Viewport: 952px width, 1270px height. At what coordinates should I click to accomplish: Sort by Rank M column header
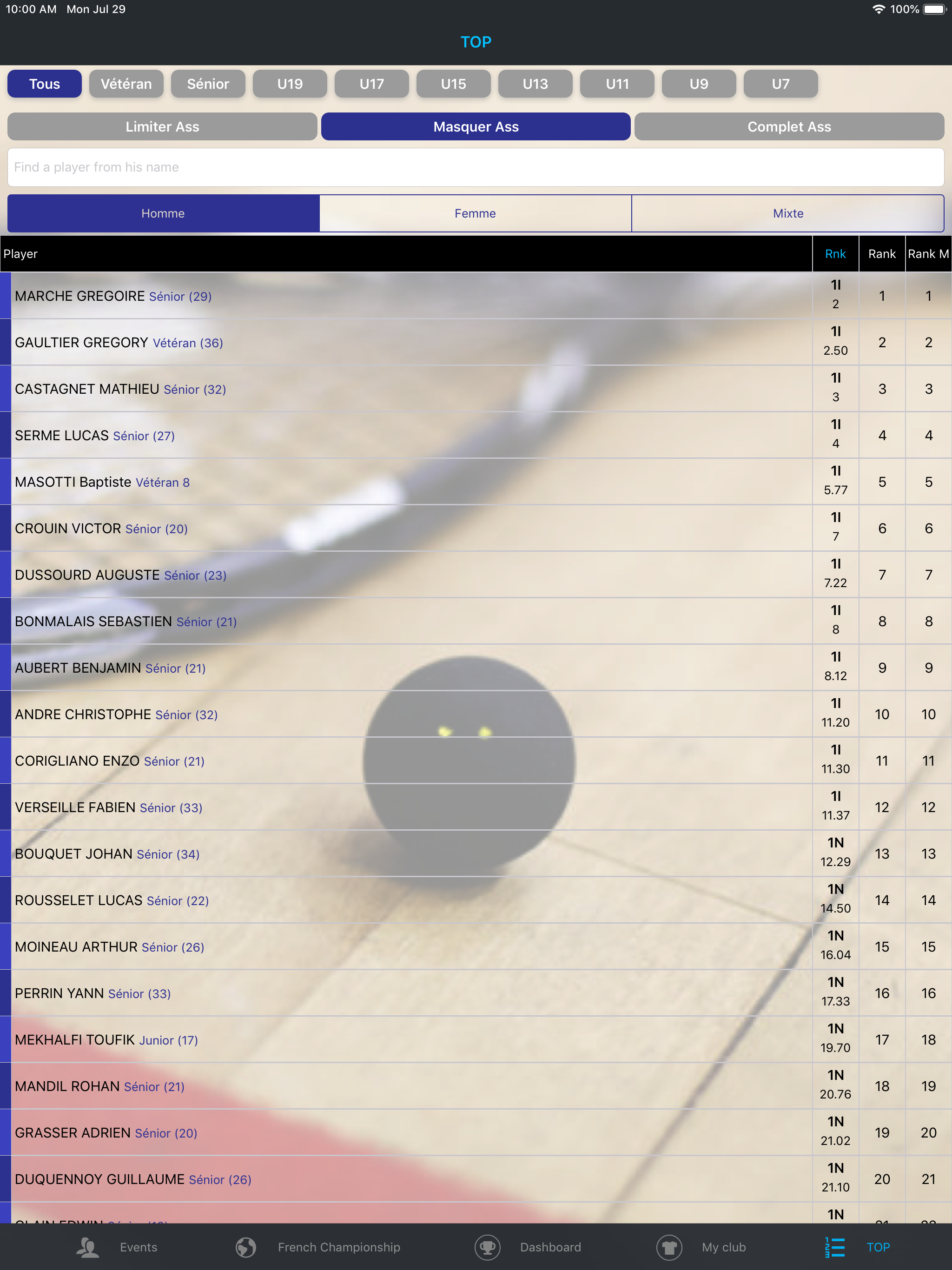pos(928,254)
